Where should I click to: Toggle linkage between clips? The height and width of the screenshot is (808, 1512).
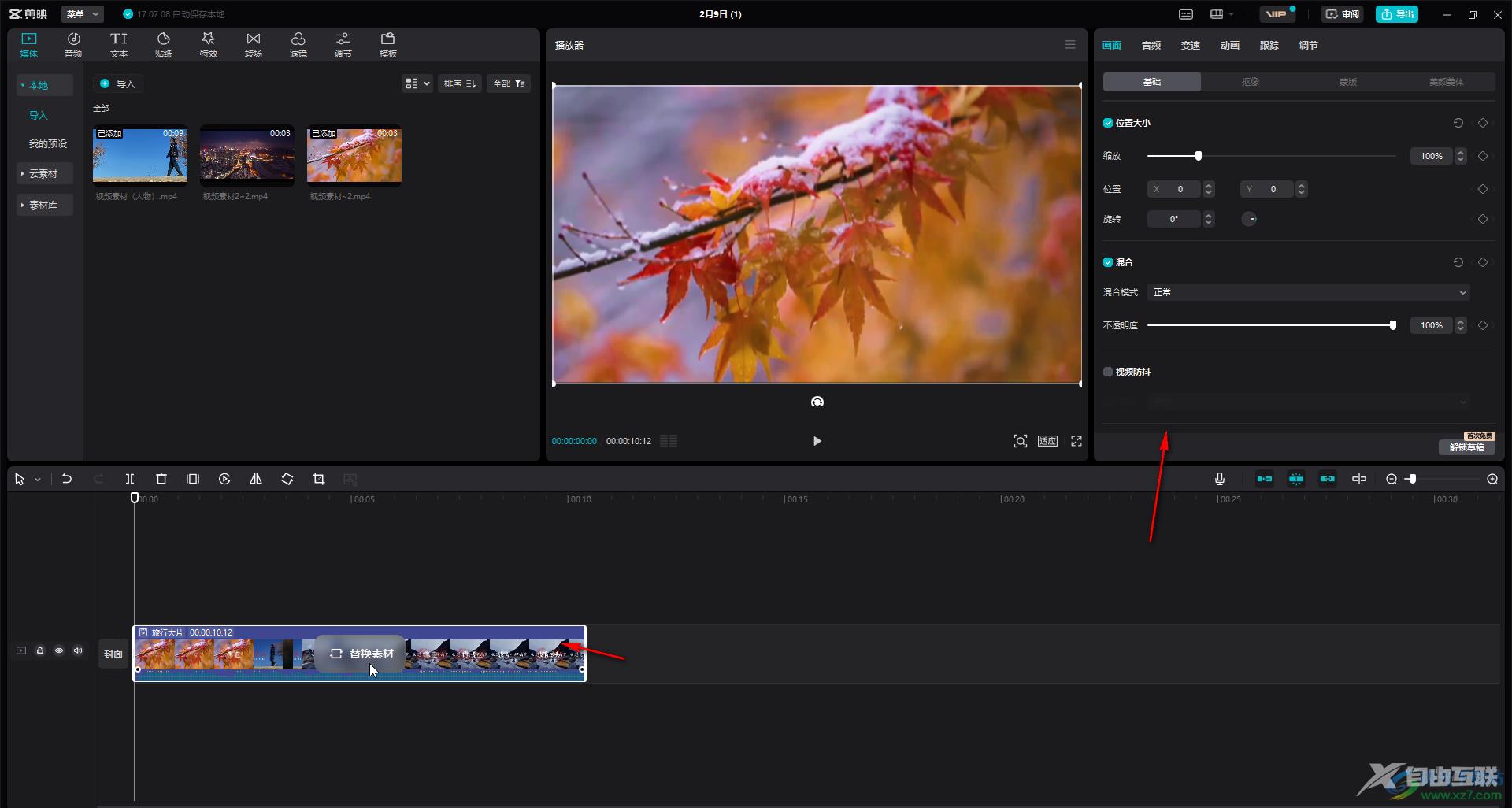coord(1328,479)
